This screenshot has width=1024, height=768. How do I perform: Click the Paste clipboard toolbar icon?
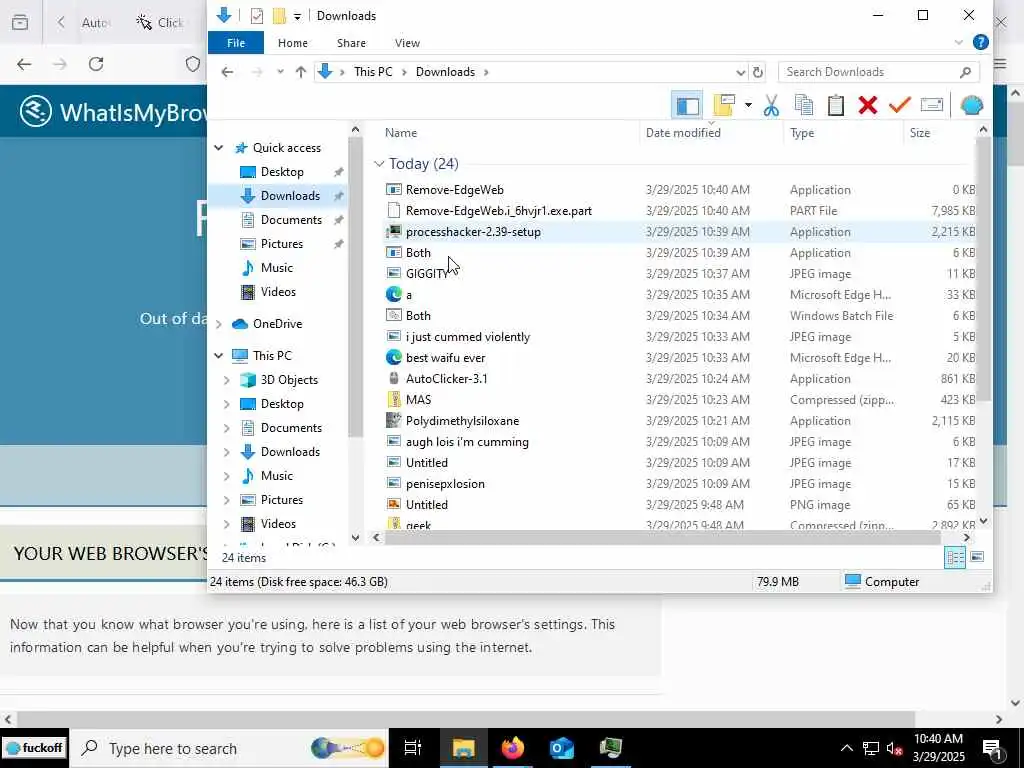[x=836, y=105]
